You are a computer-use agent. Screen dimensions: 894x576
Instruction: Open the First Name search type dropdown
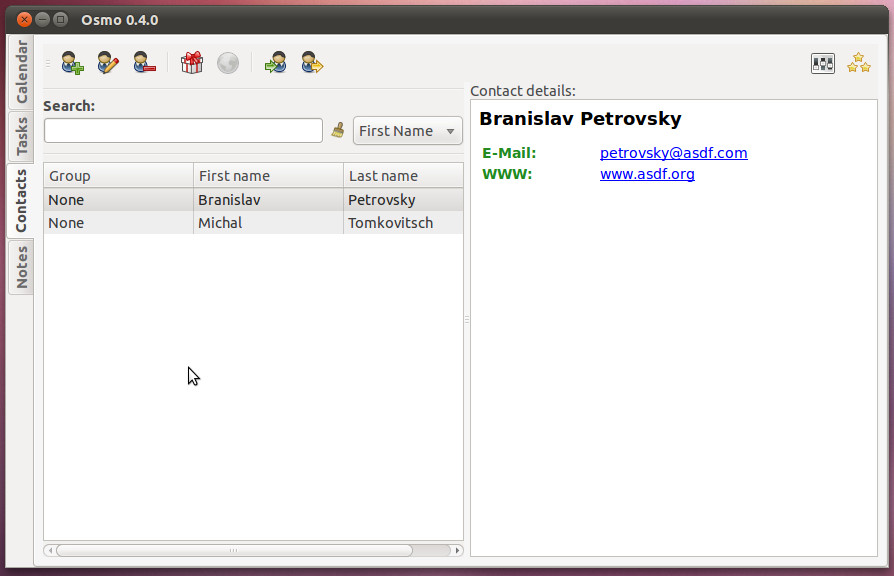pos(408,131)
